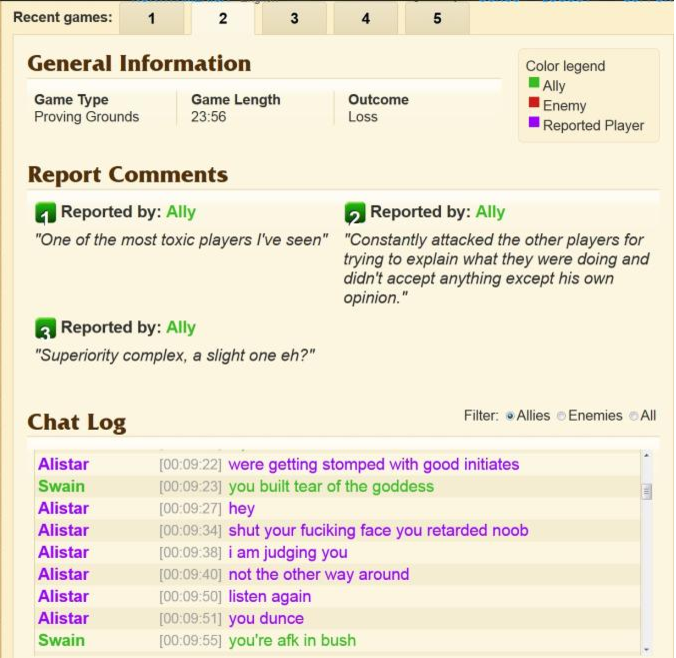Select recent game tab 2
Image resolution: width=676 pixels, height=658 pixels.
tap(223, 18)
